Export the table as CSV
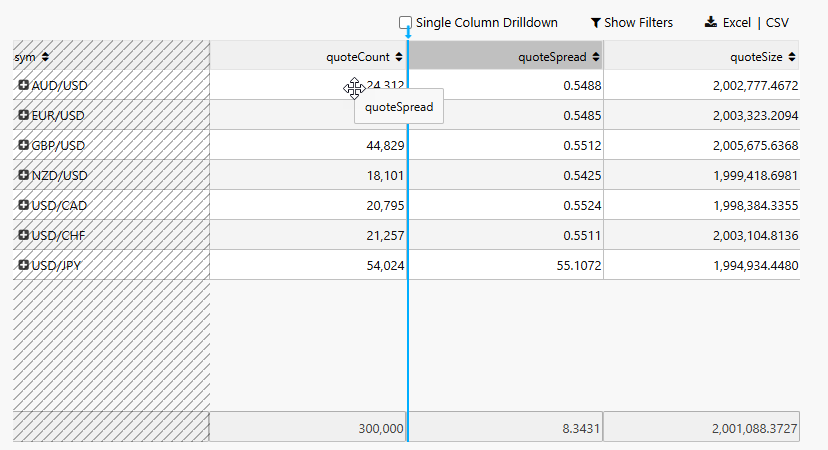Viewport: 828px width, 450px height. coord(777,23)
